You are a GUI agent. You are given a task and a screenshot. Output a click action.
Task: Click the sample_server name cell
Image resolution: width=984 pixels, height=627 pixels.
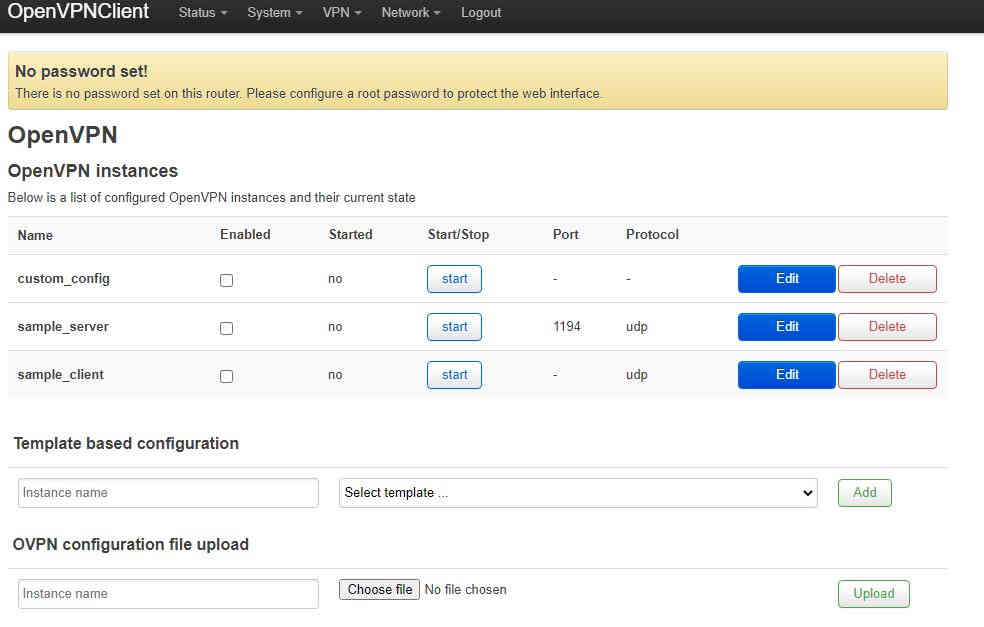click(x=63, y=327)
